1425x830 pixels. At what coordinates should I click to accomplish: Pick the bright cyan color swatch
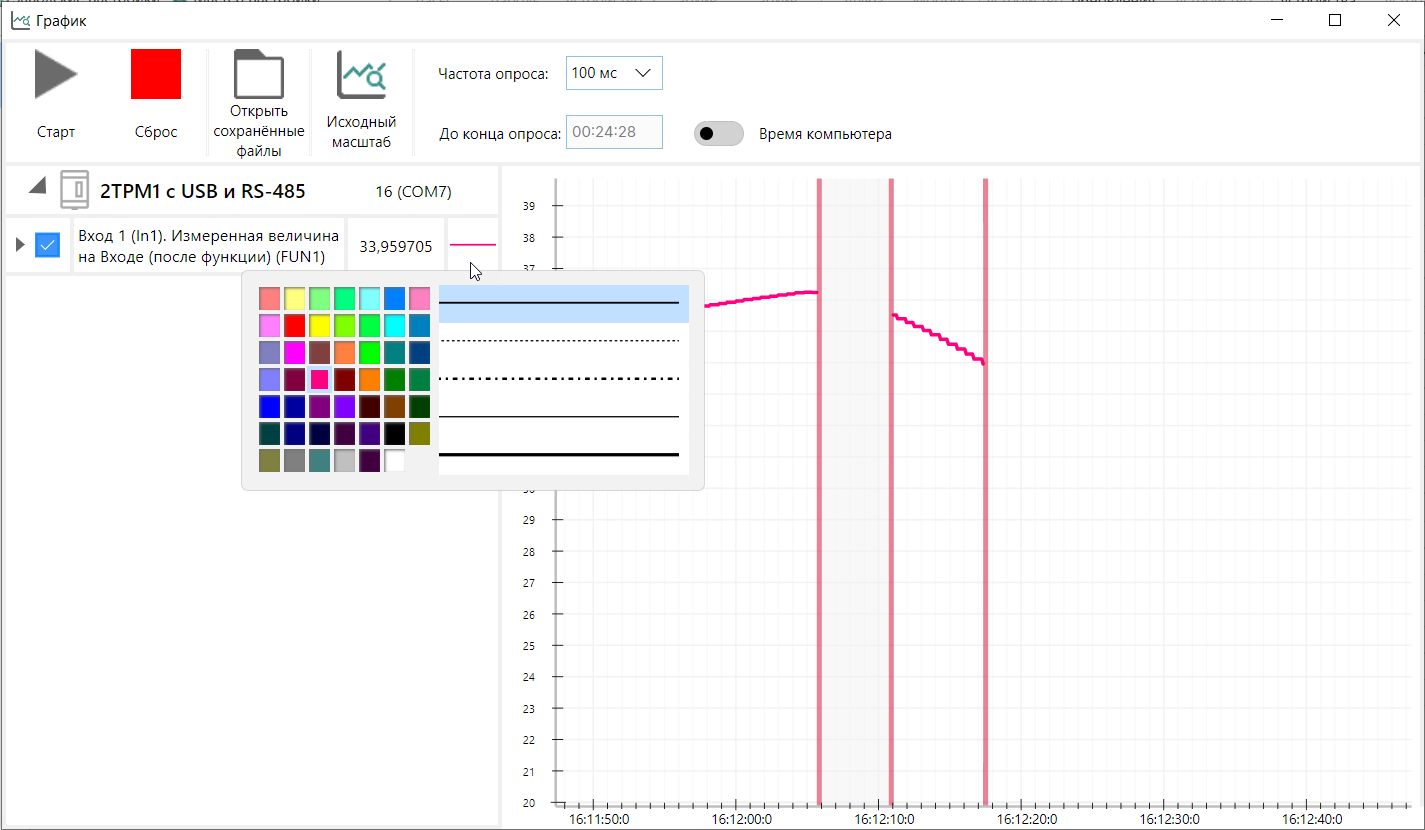pos(394,325)
